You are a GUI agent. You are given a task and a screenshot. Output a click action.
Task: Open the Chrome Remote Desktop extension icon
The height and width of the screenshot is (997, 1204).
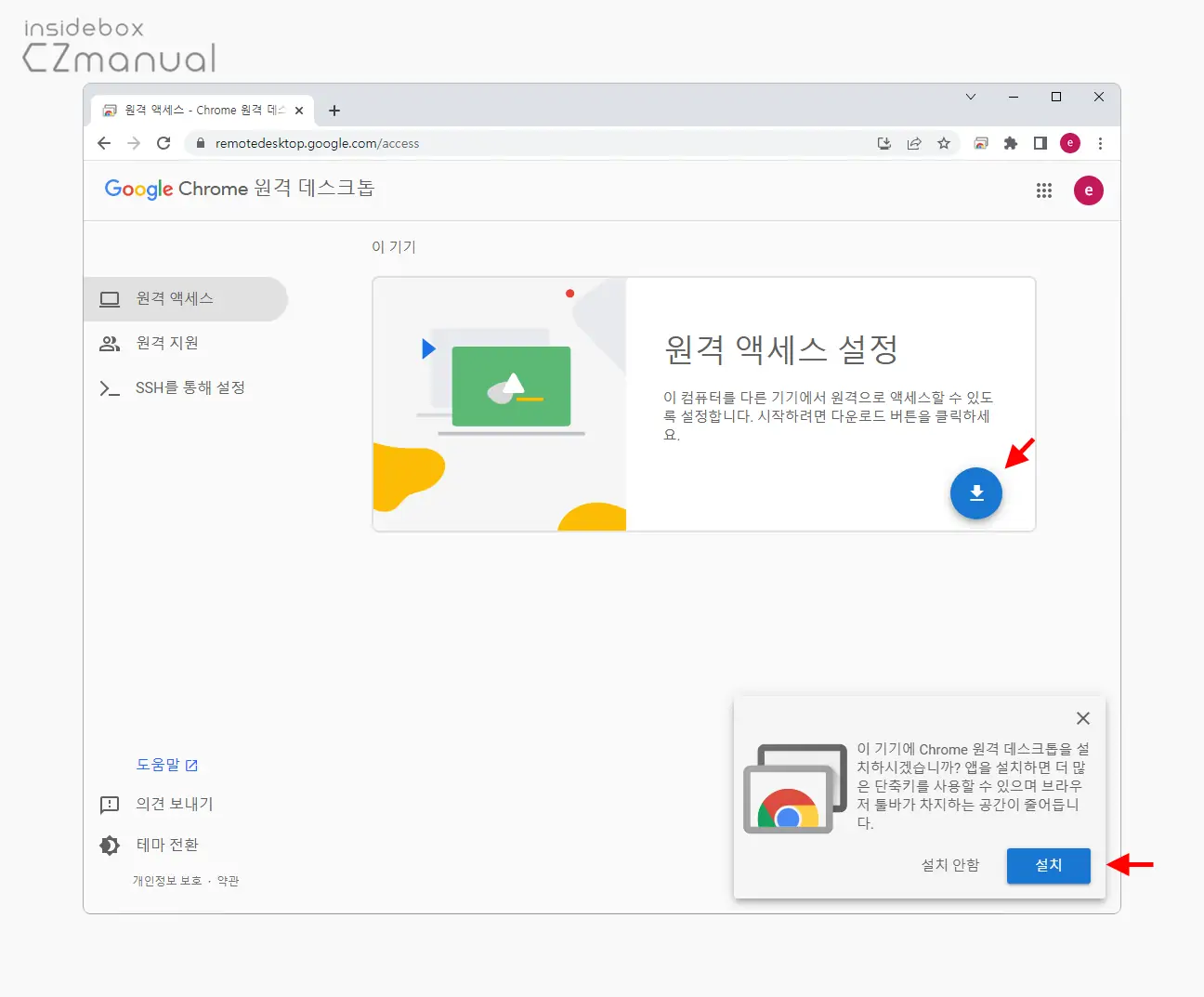tap(981, 143)
